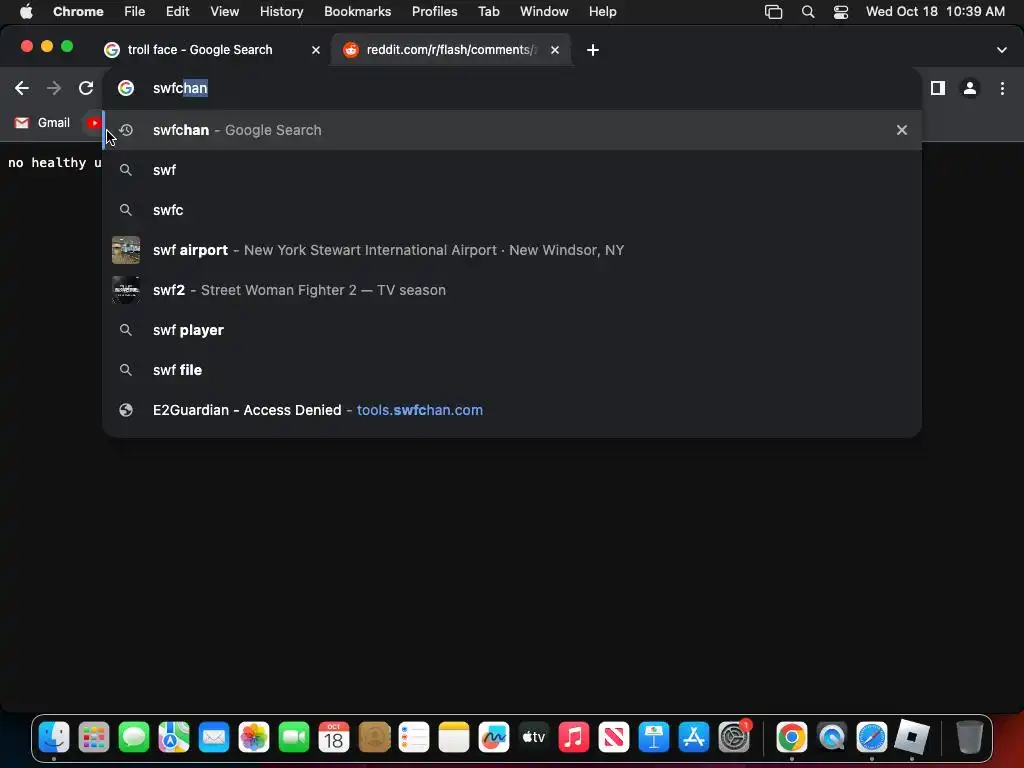This screenshot has width=1024, height=768.
Task: Select swfchan Google Search history suggestion
Action: click(512, 130)
